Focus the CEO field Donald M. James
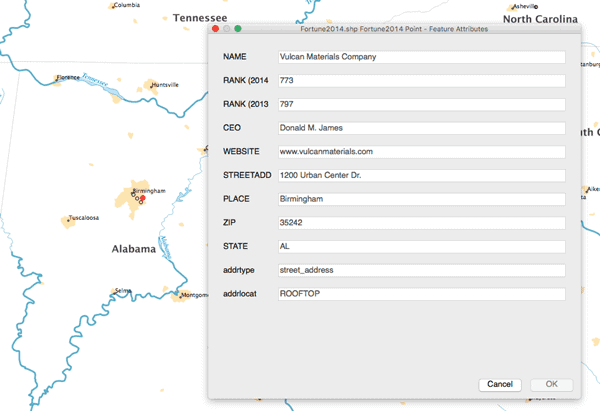This screenshot has width=600, height=411. tap(422, 128)
